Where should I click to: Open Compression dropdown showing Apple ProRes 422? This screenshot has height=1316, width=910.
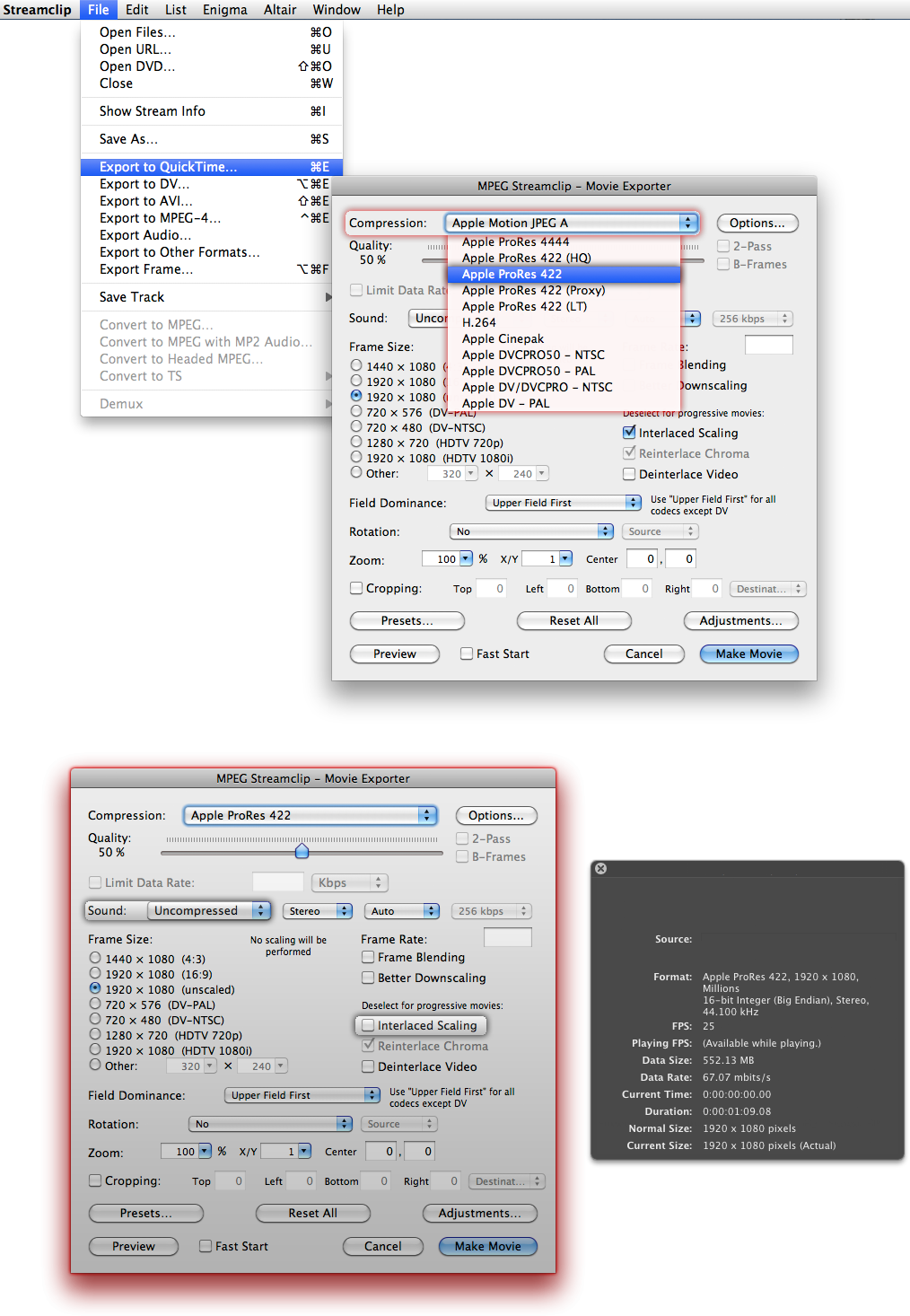coord(310,815)
